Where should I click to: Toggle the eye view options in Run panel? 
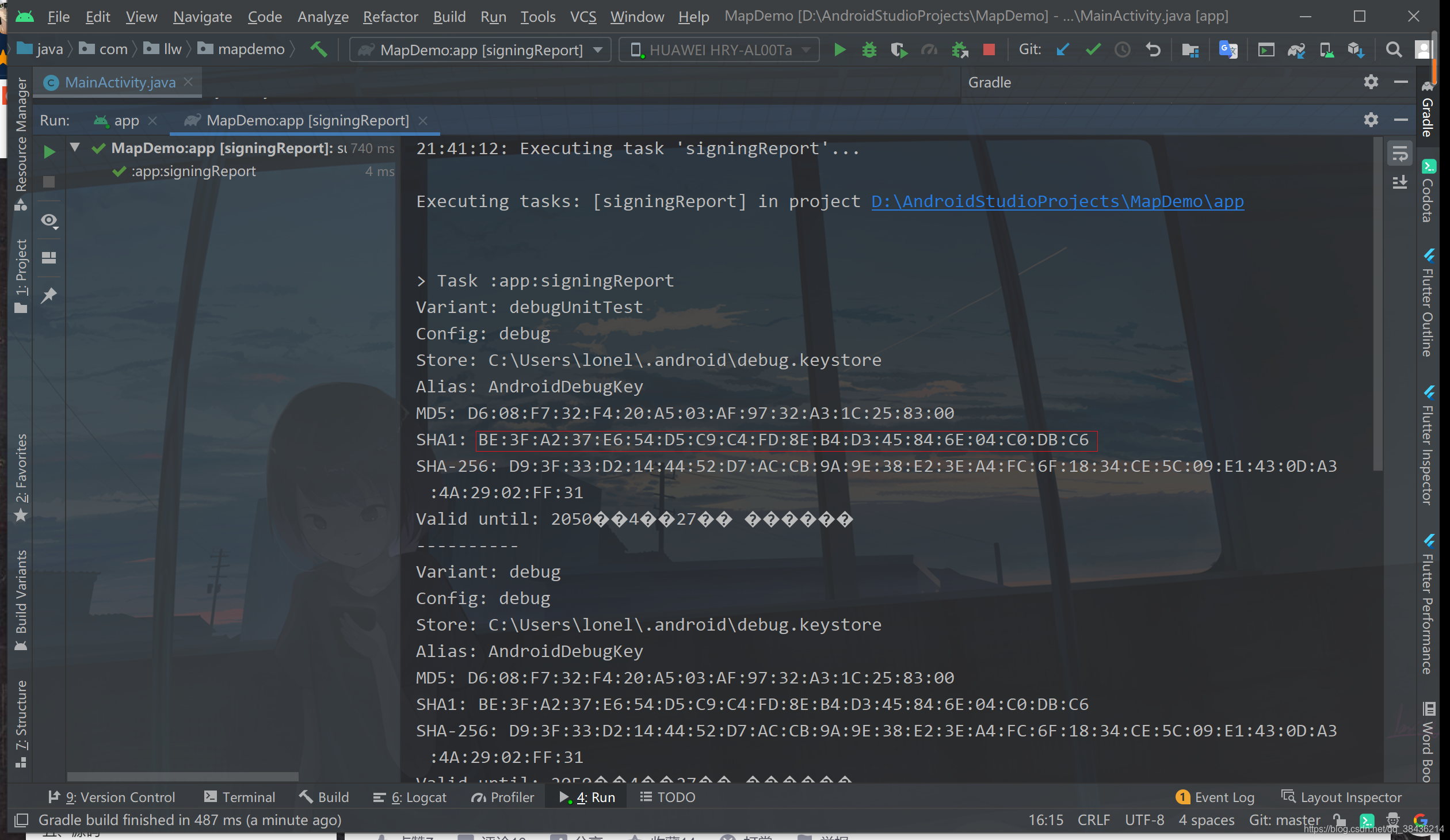coord(49,221)
